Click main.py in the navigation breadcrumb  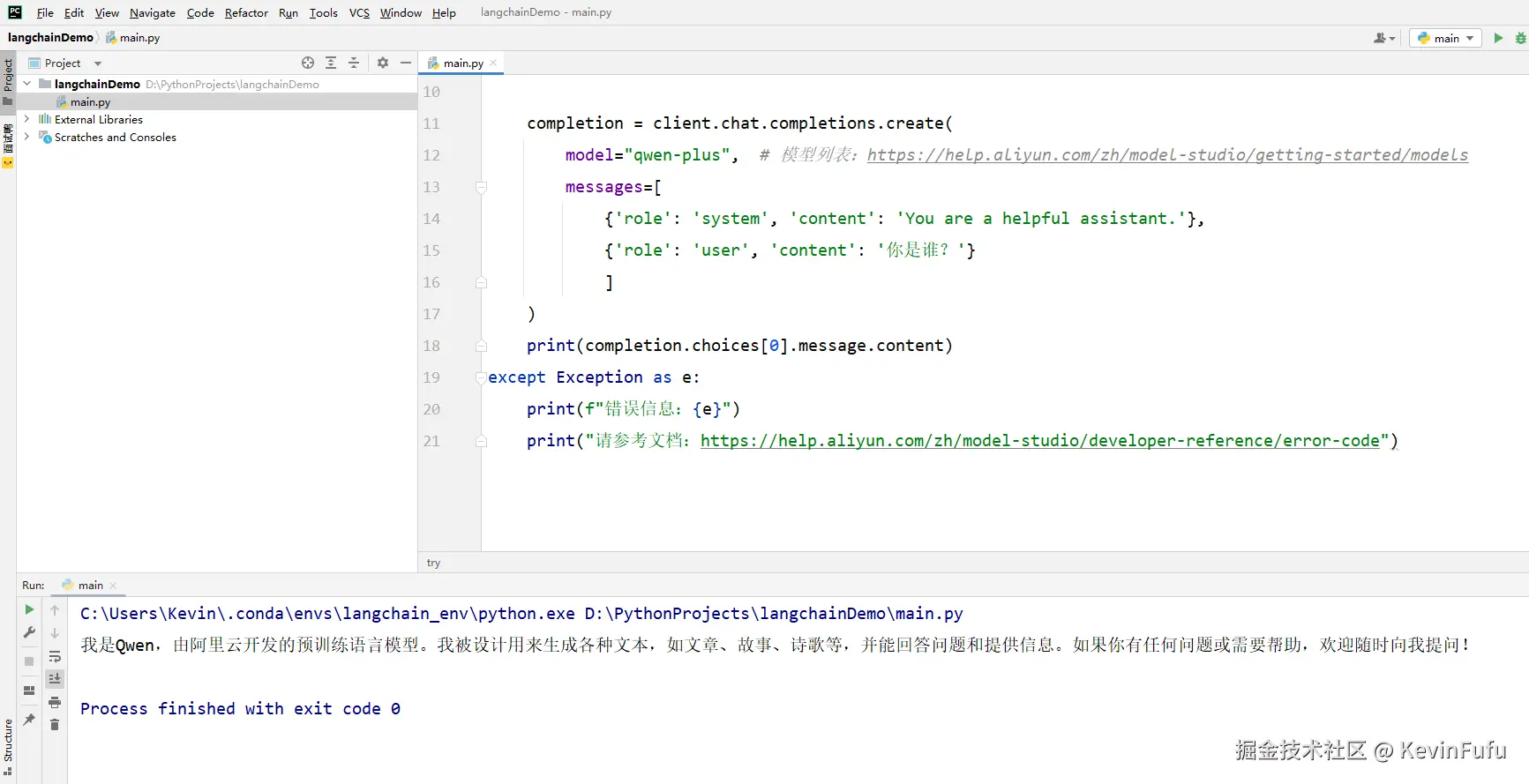(x=133, y=38)
